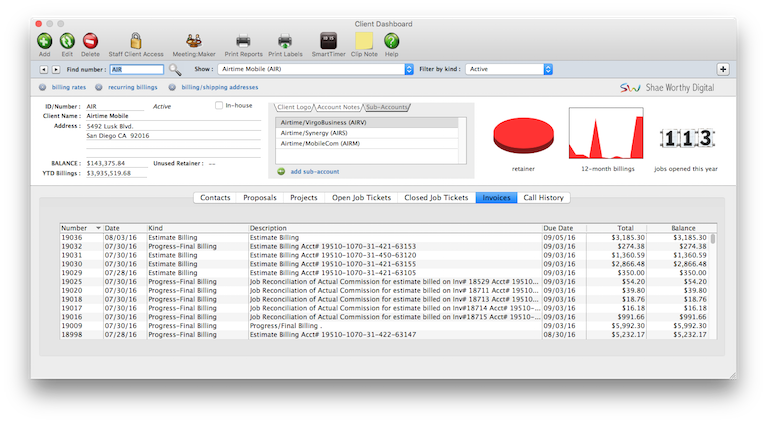Toggle the In-house checkbox
The height and width of the screenshot is (423, 767).
point(219,104)
